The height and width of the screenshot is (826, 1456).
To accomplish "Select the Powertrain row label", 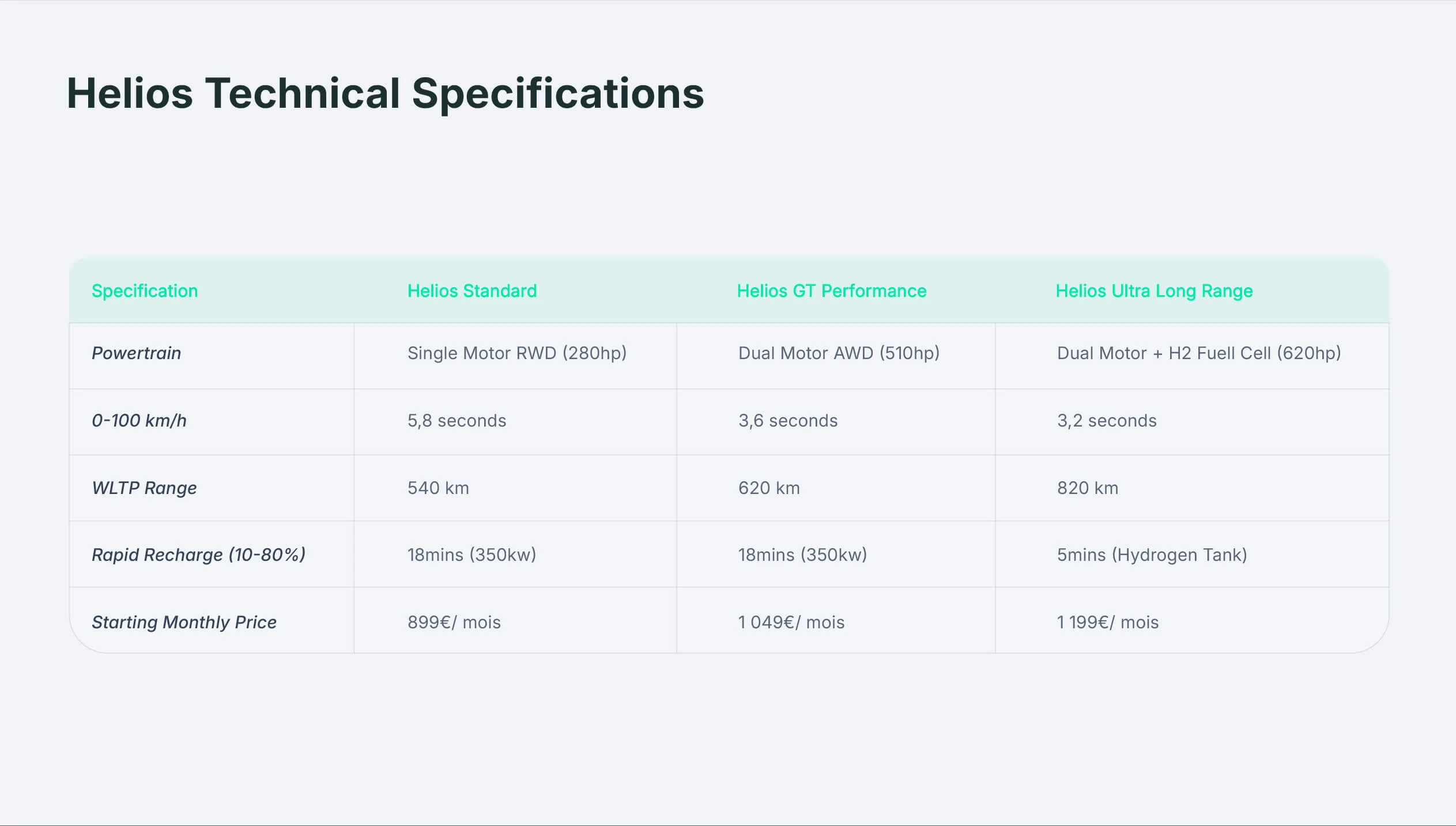I will [x=137, y=353].
